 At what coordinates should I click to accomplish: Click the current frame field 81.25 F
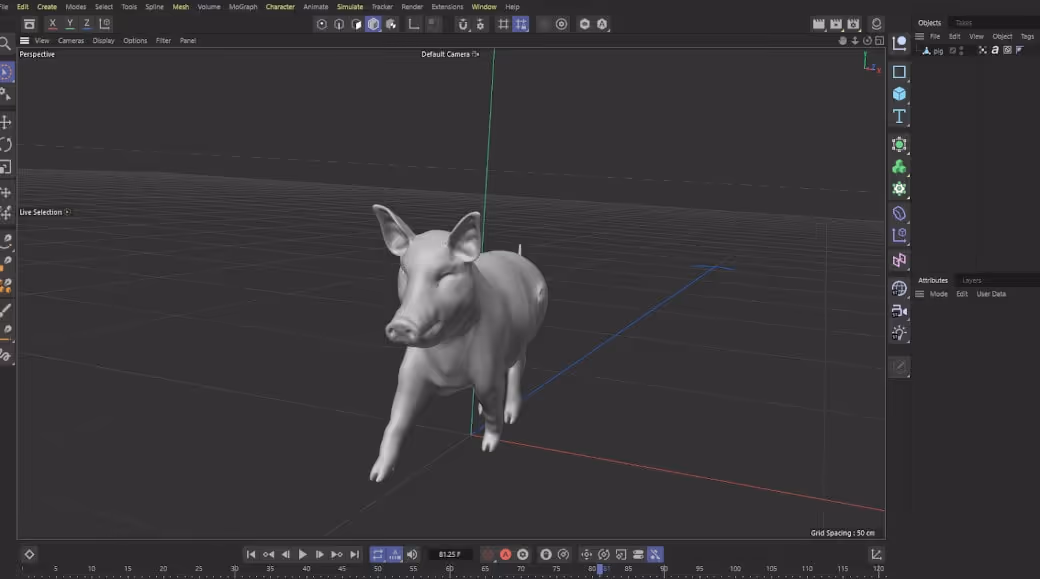[x=450, y=554]
